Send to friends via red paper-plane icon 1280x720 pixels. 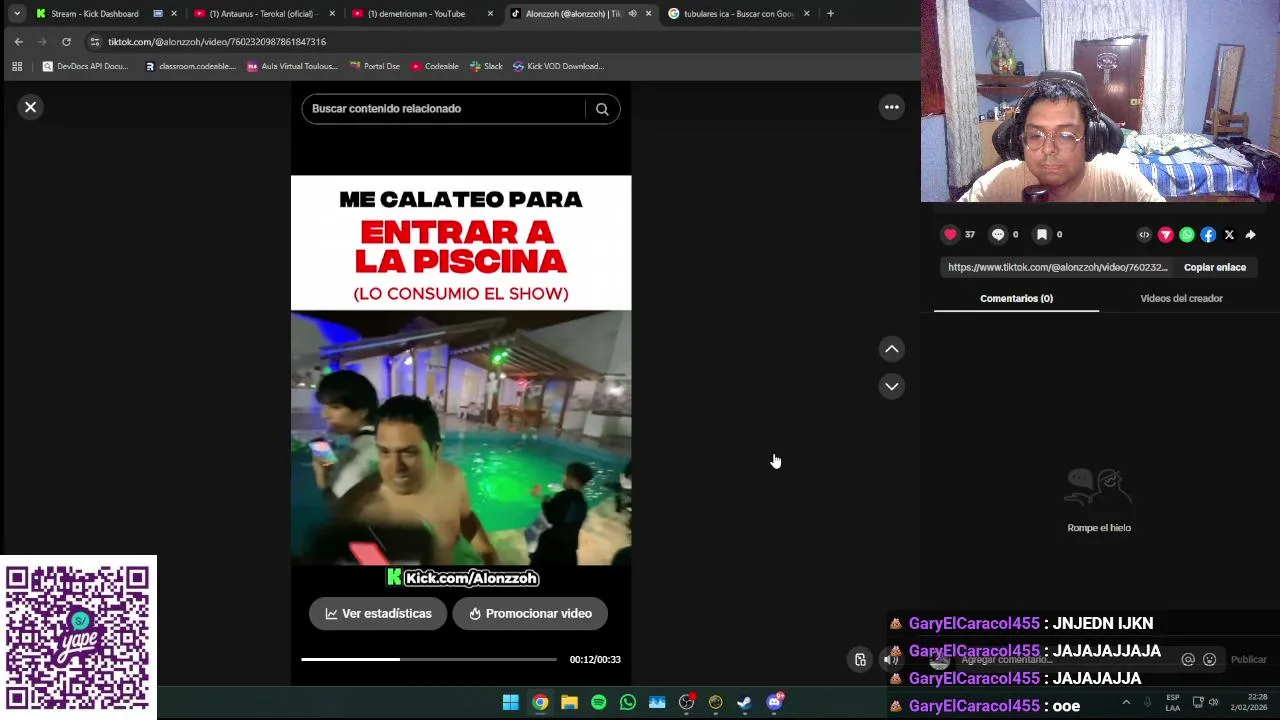(x=1166, y=235)
